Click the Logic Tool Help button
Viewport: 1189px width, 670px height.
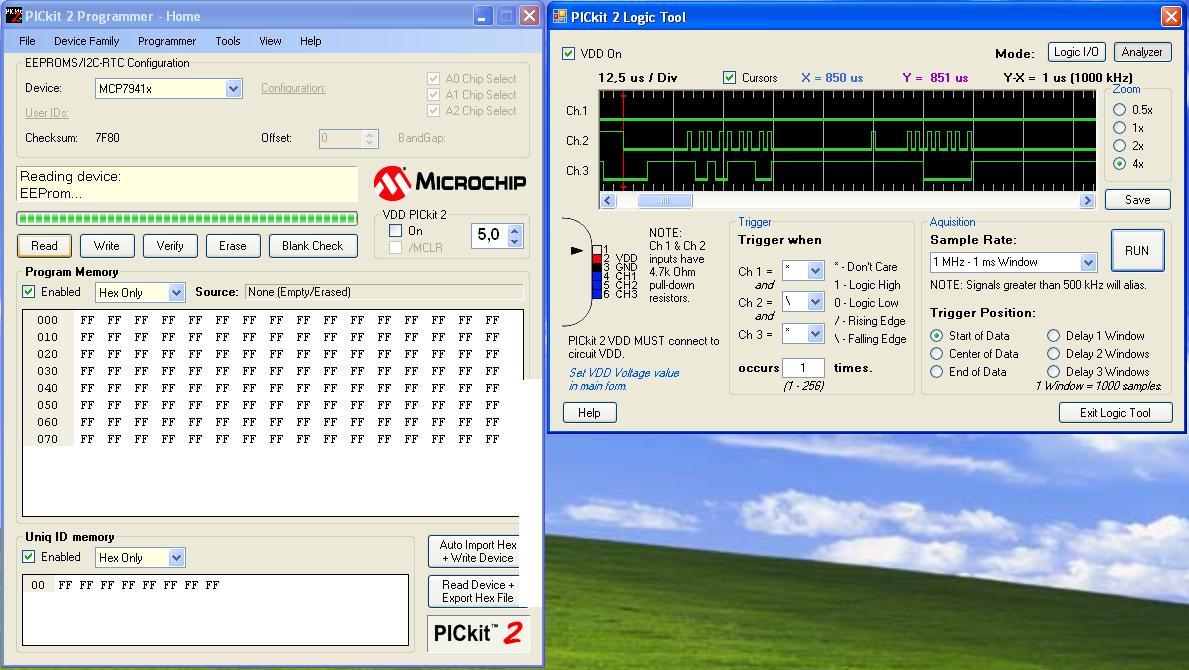pos(589,412)
